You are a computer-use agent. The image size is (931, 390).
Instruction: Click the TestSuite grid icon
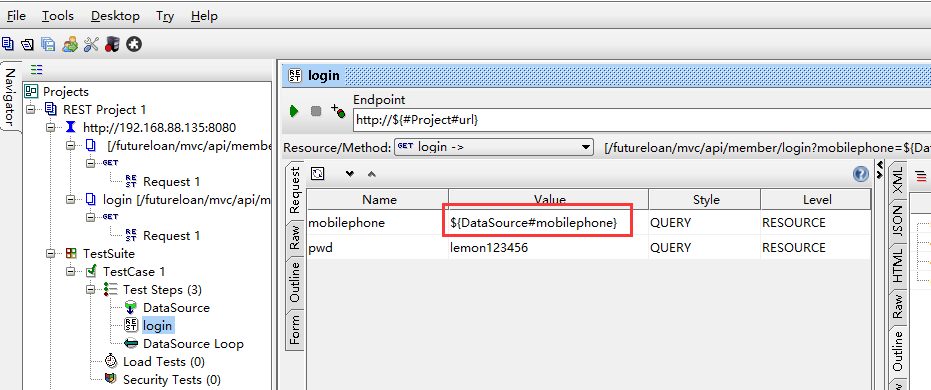(71, 253)
